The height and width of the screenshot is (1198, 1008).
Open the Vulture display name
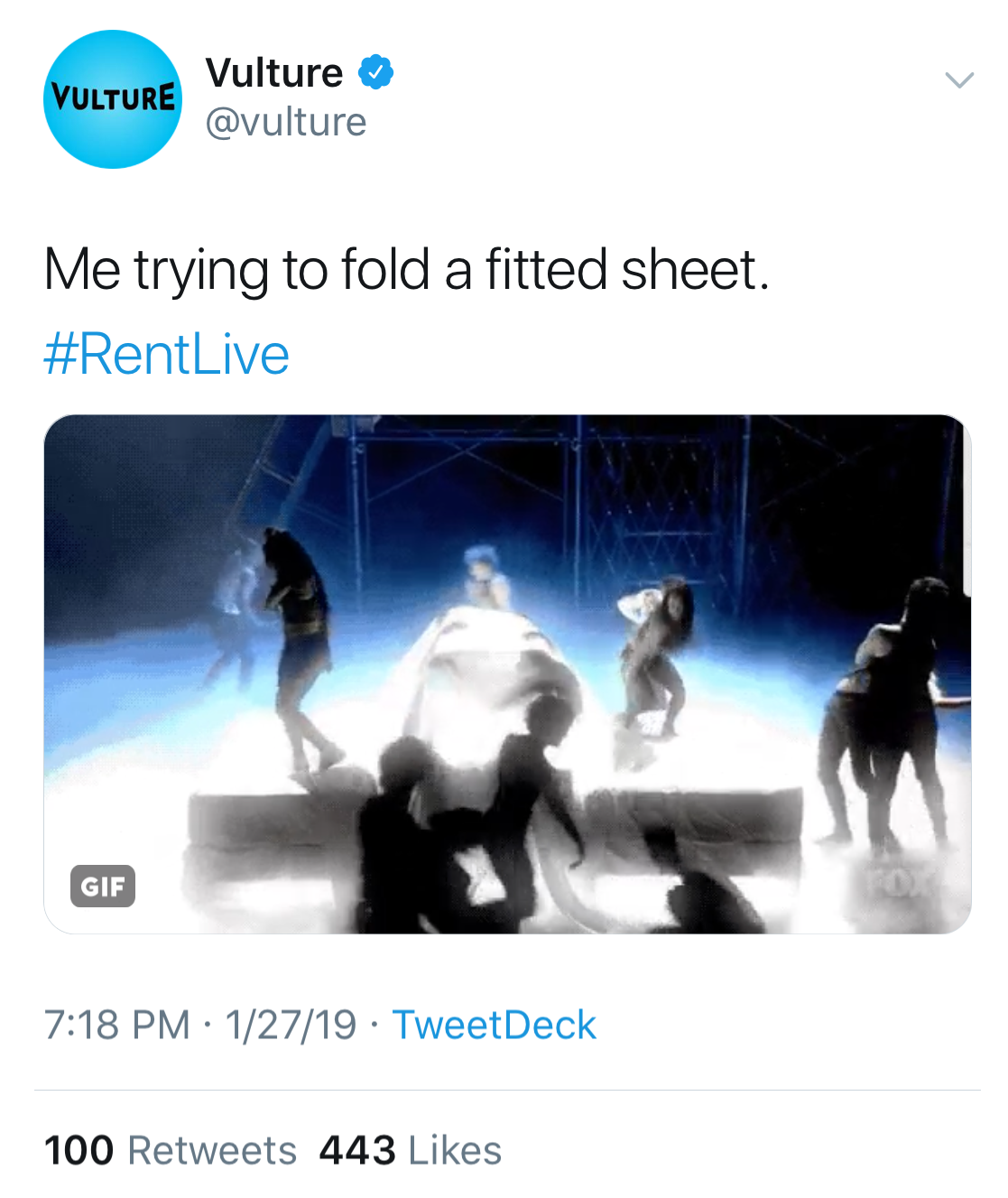point(274,72)
